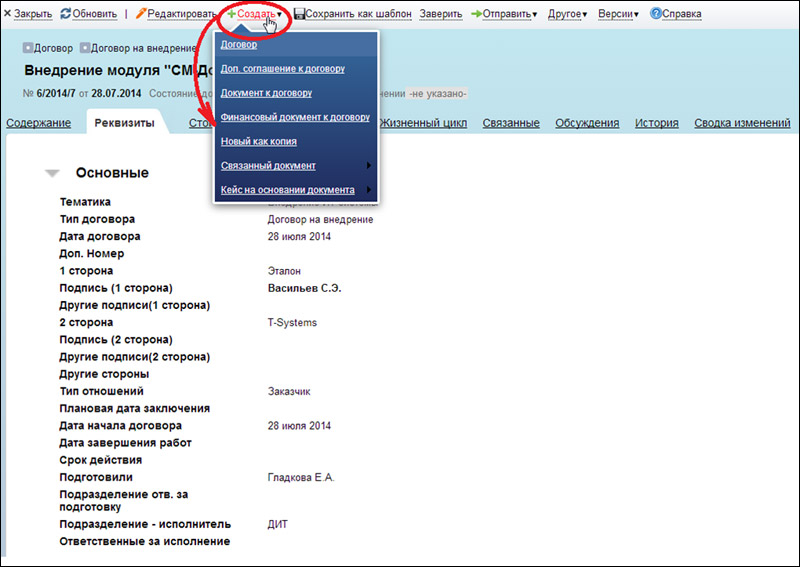The height and width of the screenshot is (567, 800).
Task: Switch to the Содержание tab
Action: [38, 123]
